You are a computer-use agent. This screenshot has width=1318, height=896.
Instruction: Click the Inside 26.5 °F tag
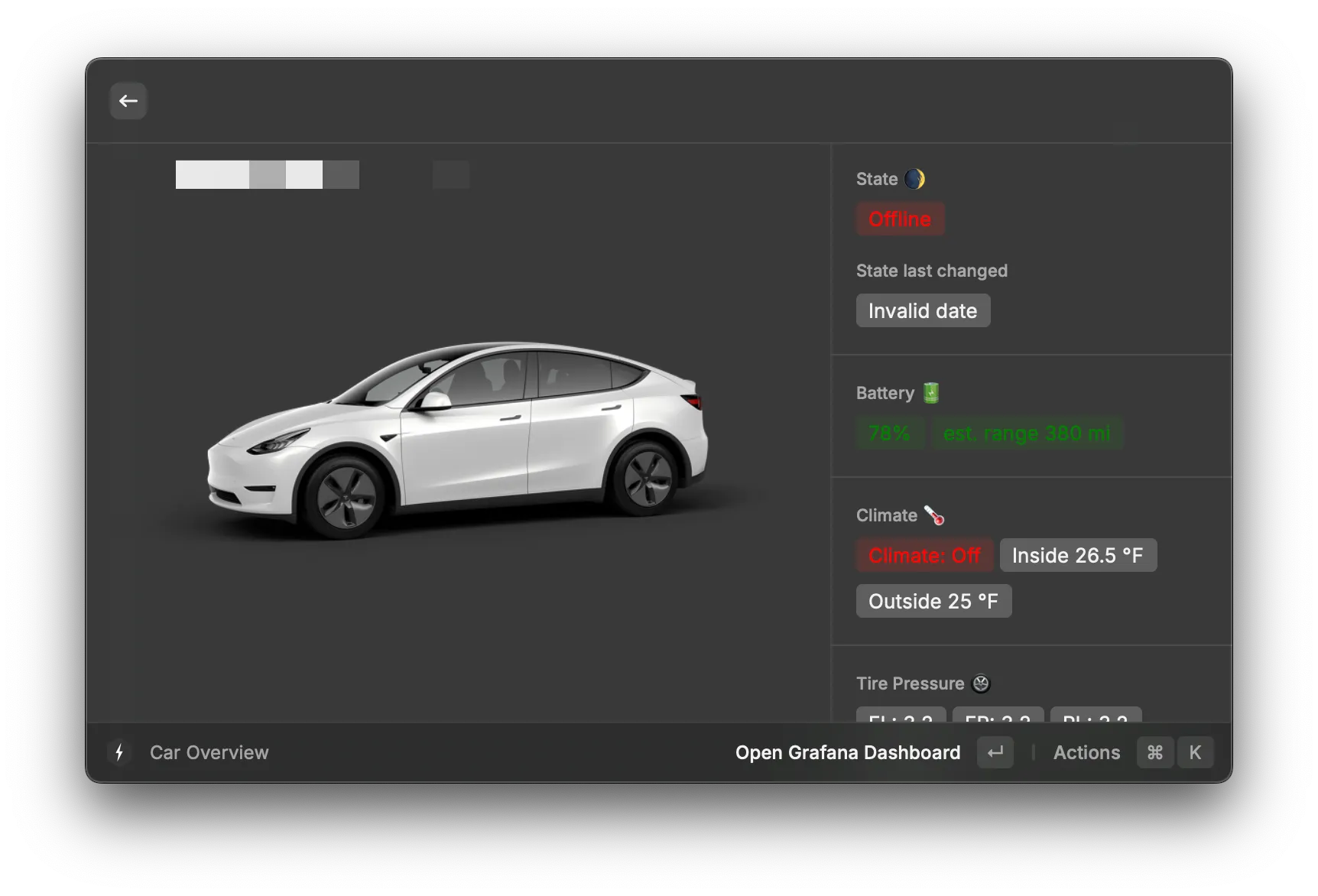[x=1077, y=556]
